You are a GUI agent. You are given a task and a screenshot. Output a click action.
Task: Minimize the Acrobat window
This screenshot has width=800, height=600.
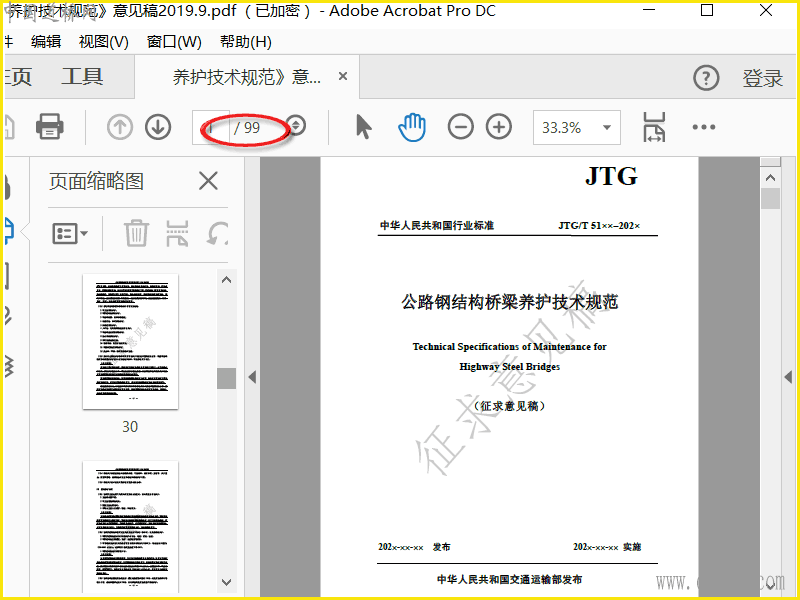coord(649,10)
